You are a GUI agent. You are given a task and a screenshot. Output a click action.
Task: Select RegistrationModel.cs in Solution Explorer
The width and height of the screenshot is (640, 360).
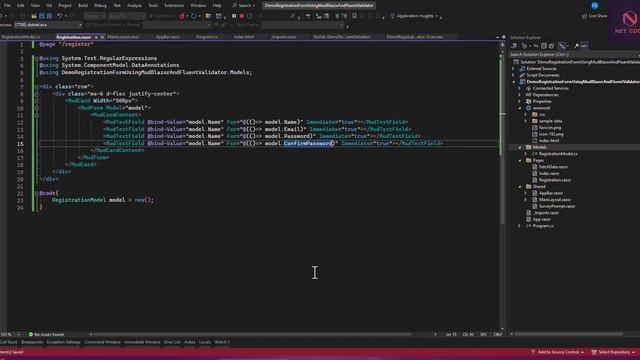click(558, 154)
